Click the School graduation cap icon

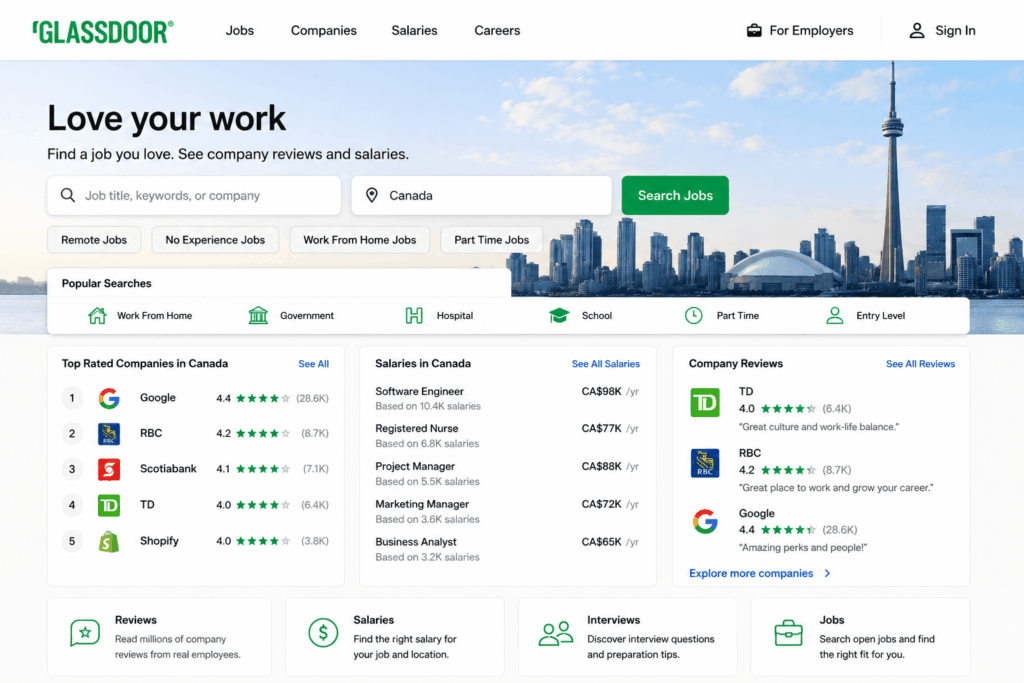[559, 315]
